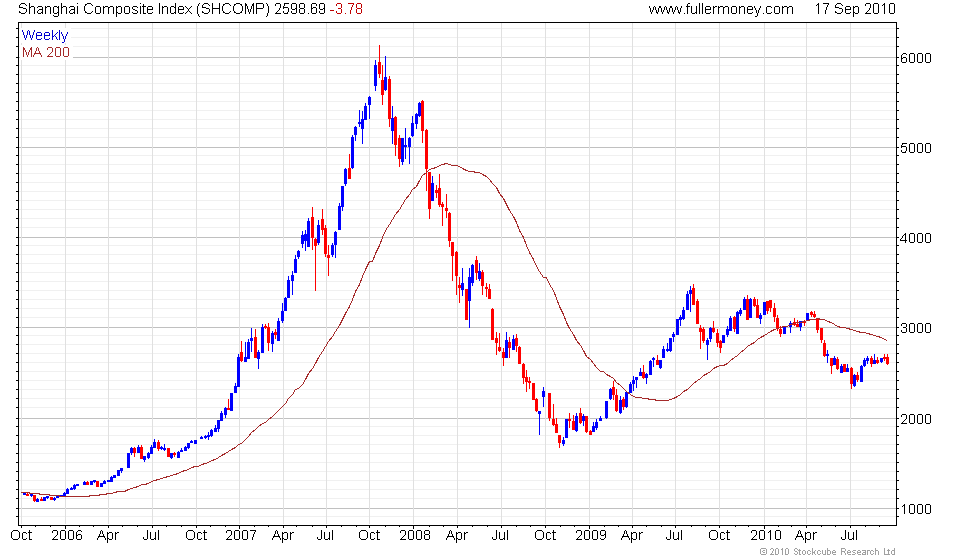Click the last 'Jul' label on time axis

click(x=849, y=535)
